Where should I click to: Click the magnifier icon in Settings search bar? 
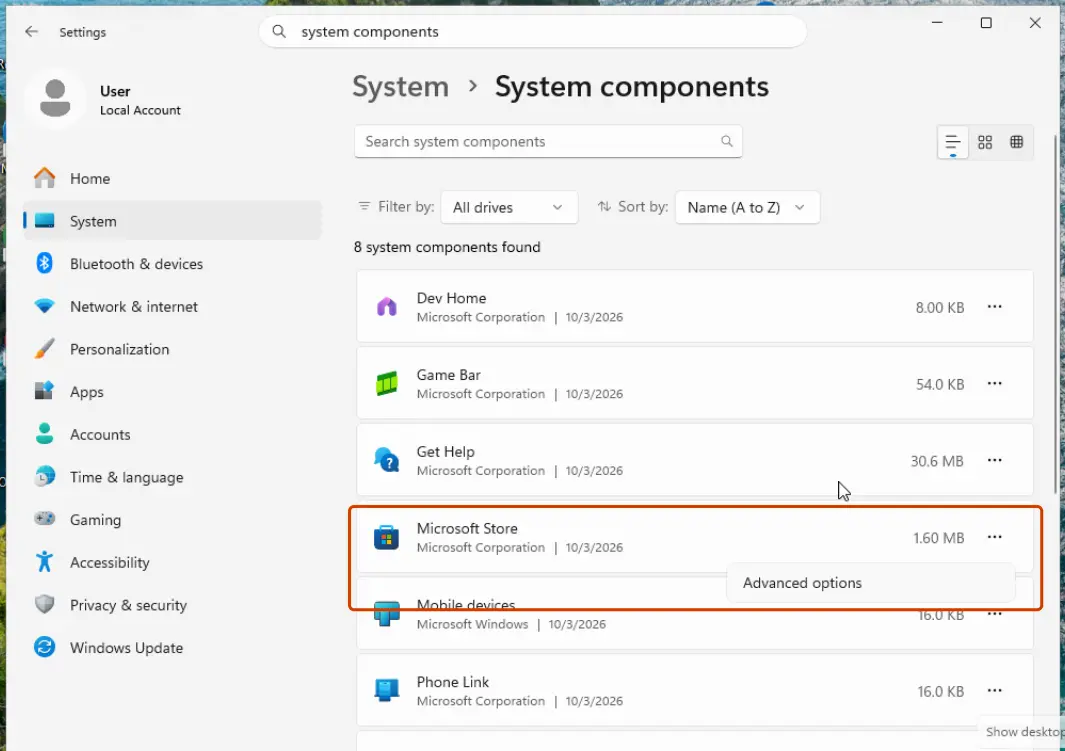tap(279, 31)
